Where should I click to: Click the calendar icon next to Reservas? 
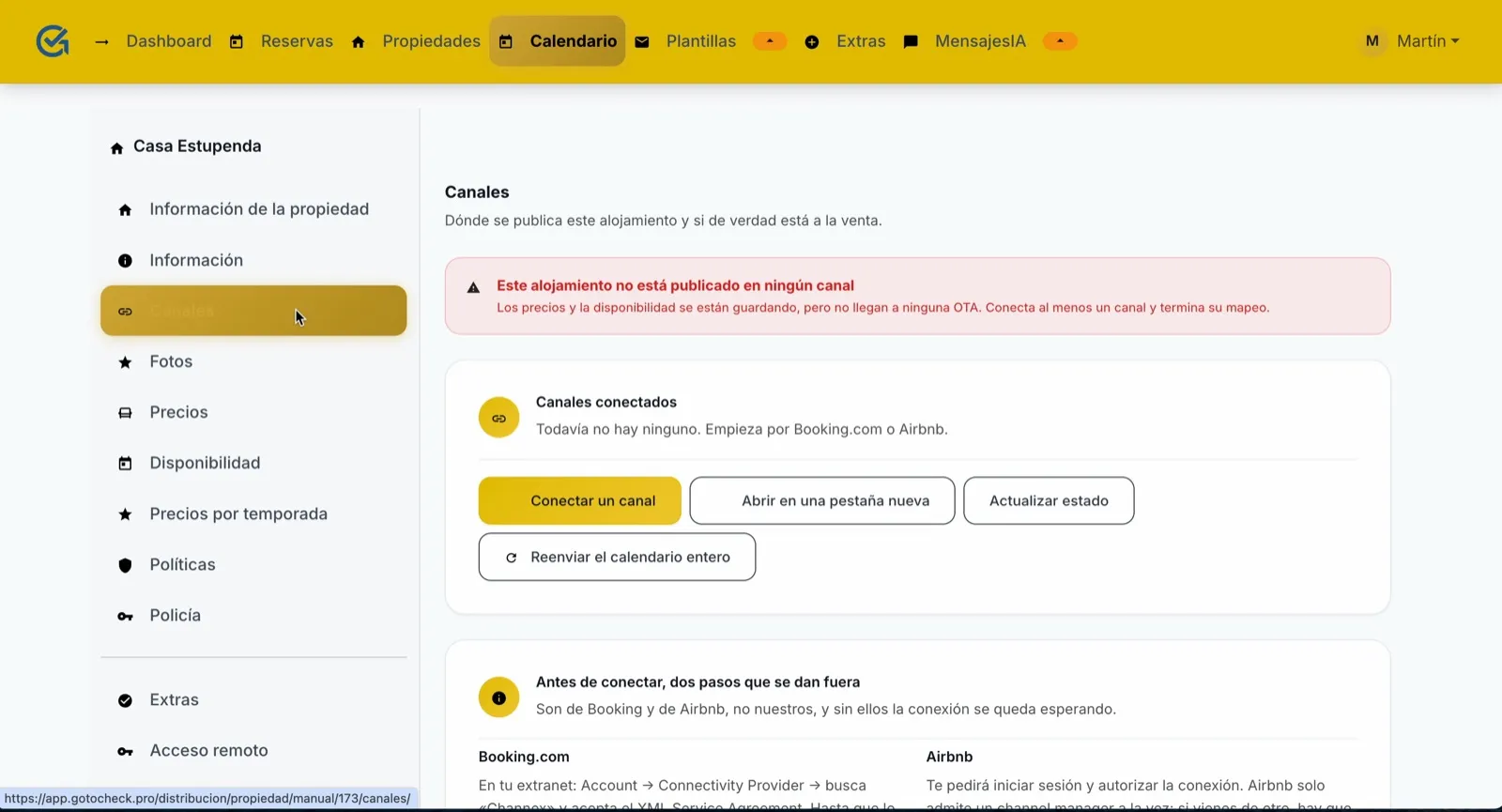(x=237, y=41)
